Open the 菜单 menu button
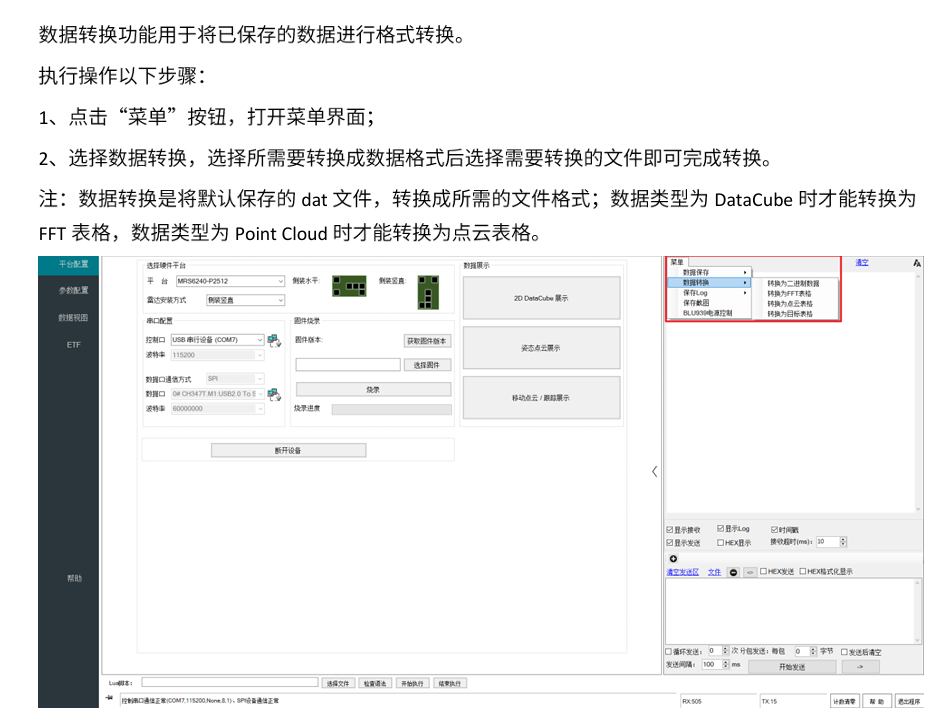The width and height of the screenshot is (948, 717). click(677, 262)
